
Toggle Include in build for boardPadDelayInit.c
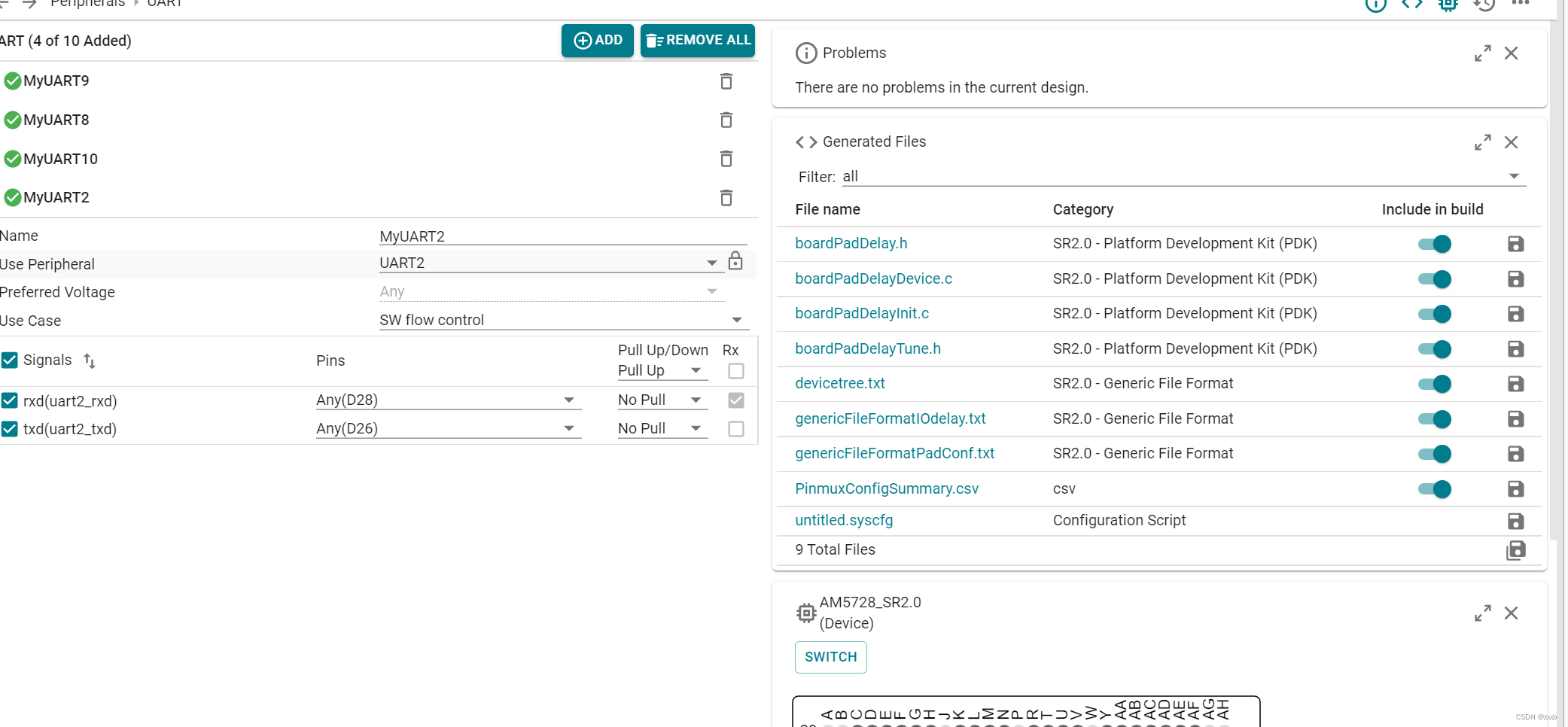[x=1435, y=314]
